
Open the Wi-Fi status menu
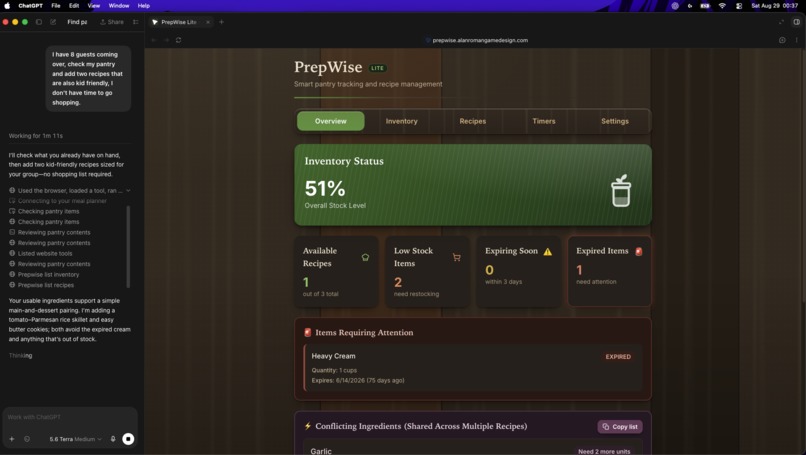click(x=722, y=6)
